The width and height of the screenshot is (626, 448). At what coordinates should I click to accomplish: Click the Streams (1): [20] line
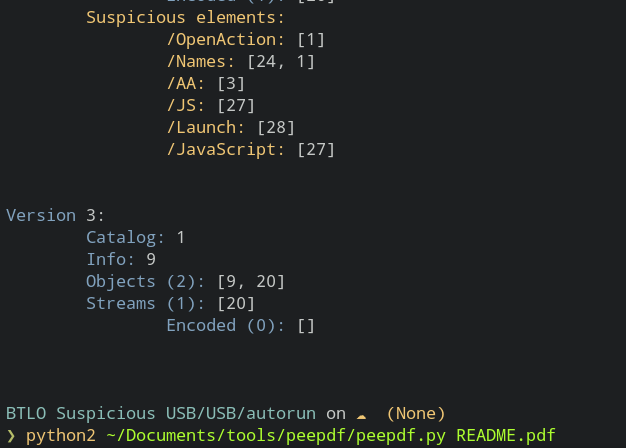point(170,303)
